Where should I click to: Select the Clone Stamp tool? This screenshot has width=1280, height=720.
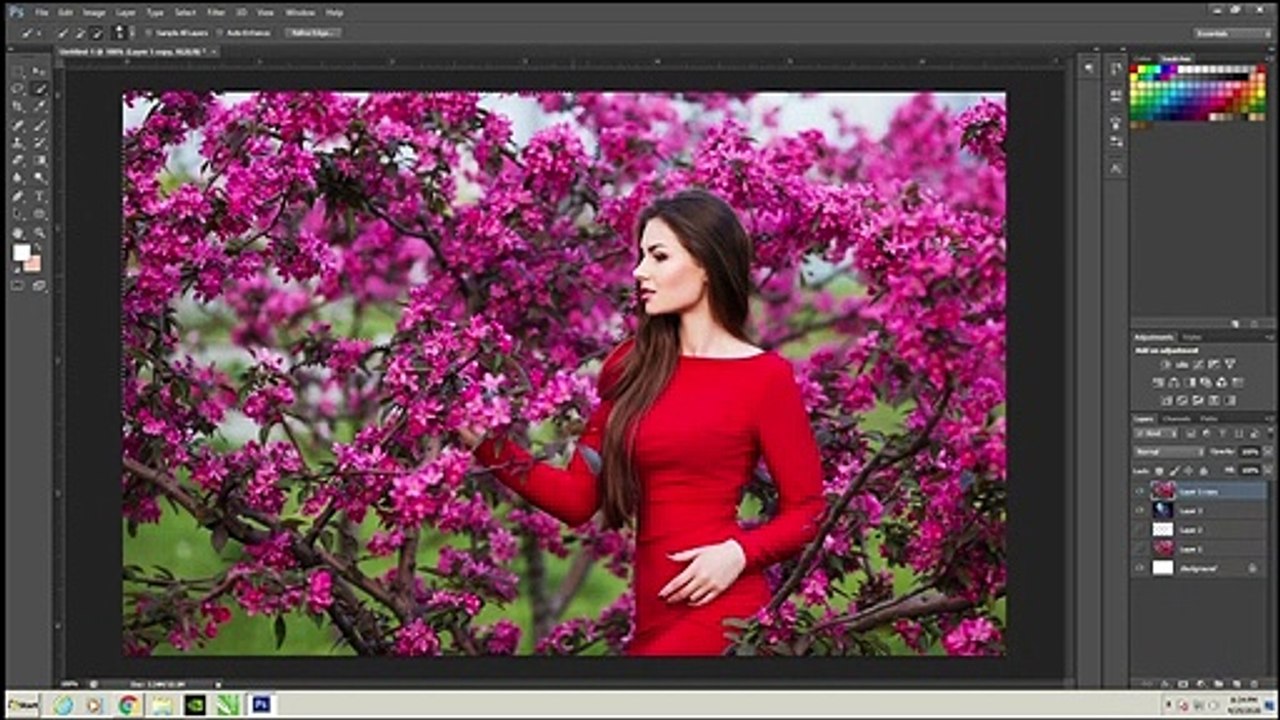(x=17, y=143)
